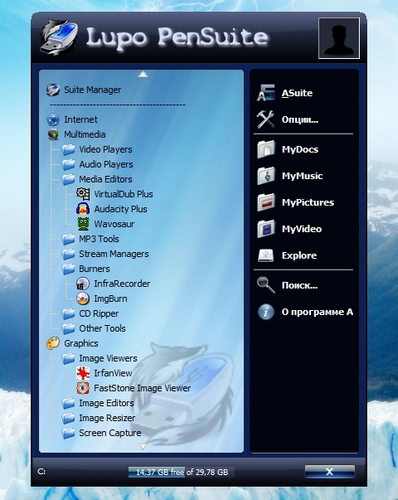The height and width of the screenshot is (500, 398).
Task: Open the VirtualDub Plus icon
Action: pos(83,194)
